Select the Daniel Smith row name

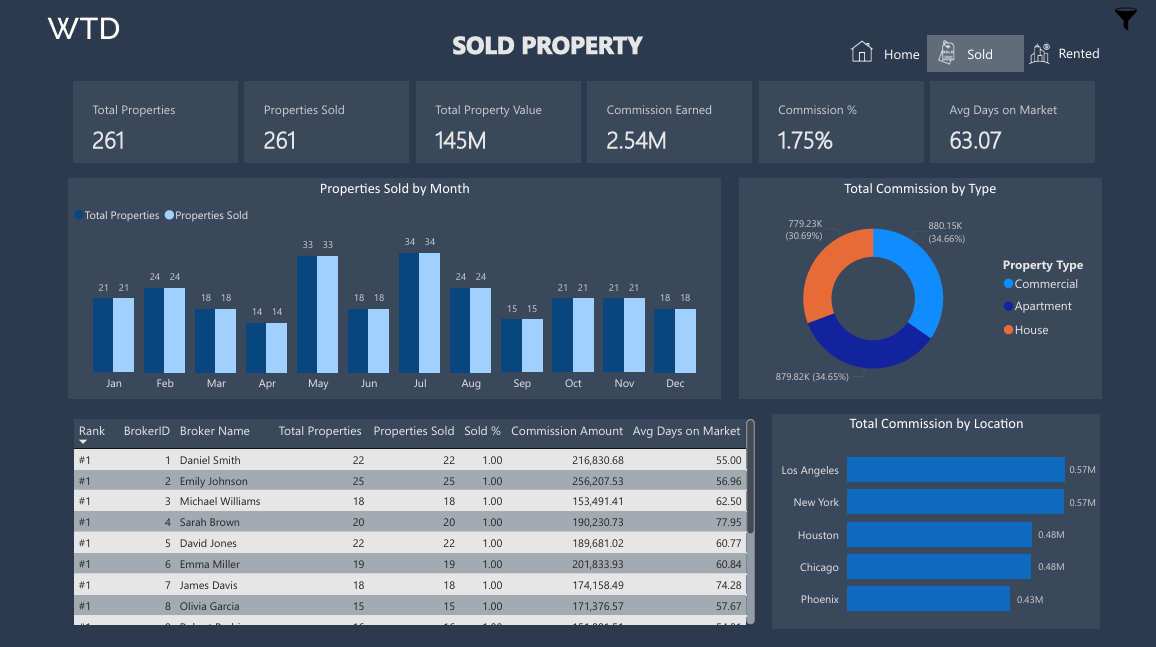[x=210, y=460]
